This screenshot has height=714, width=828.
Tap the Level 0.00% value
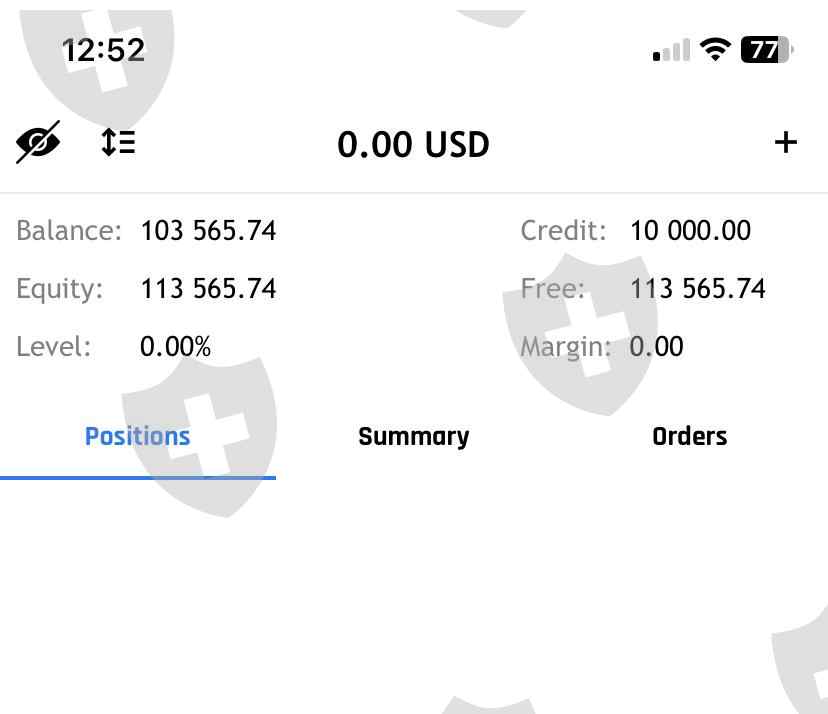[175, 347]
